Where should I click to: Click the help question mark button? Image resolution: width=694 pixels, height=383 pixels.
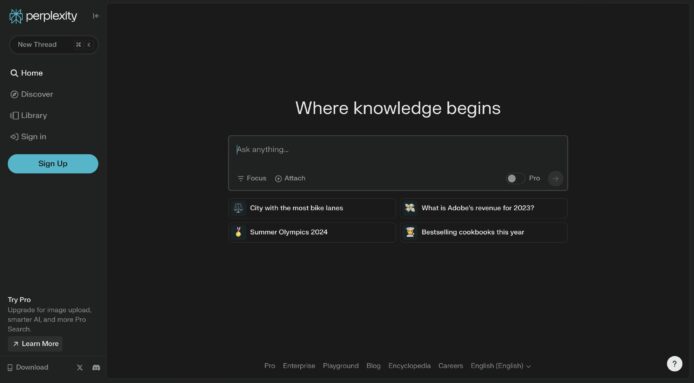pyautogui.click(x=674, y=364)
